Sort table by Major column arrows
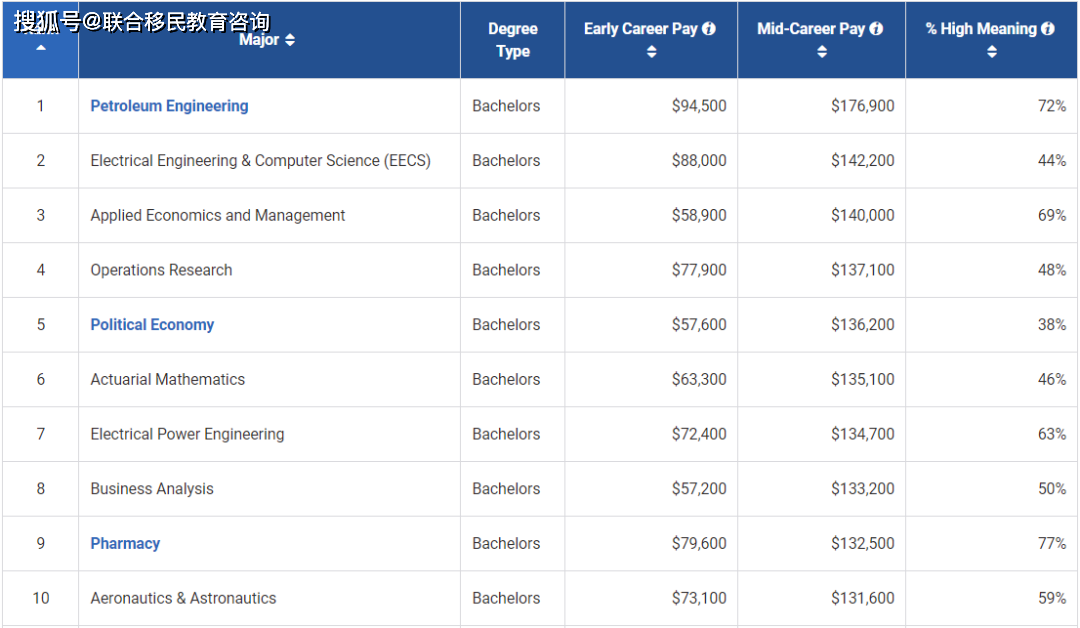The width and height of the screenshot is (1080, 628). click(x=290, y=40)
